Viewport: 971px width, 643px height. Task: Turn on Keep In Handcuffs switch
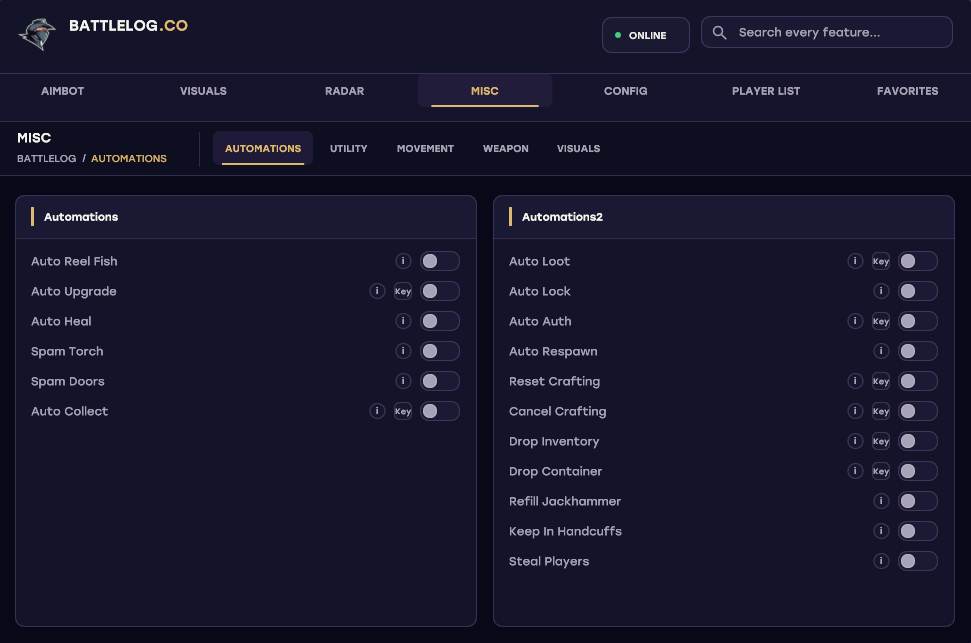(x=918, y=531)
